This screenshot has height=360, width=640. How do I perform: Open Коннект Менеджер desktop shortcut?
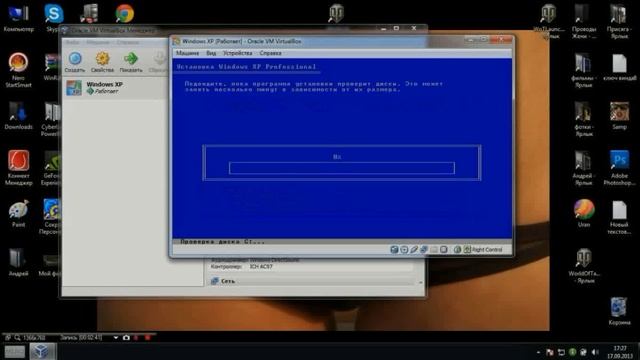pos(18,167)
